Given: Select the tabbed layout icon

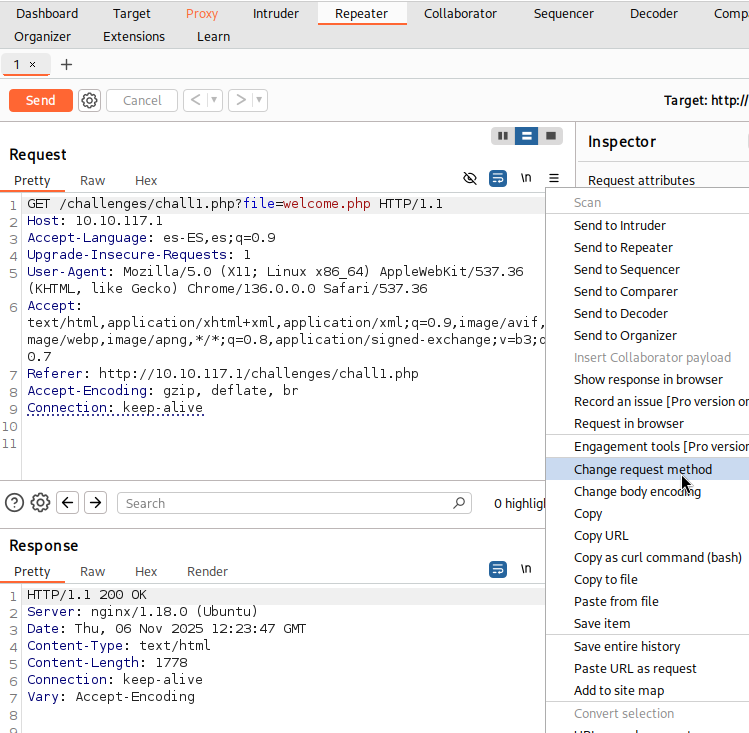Looking at the screenshot, I should coord(551,136).
